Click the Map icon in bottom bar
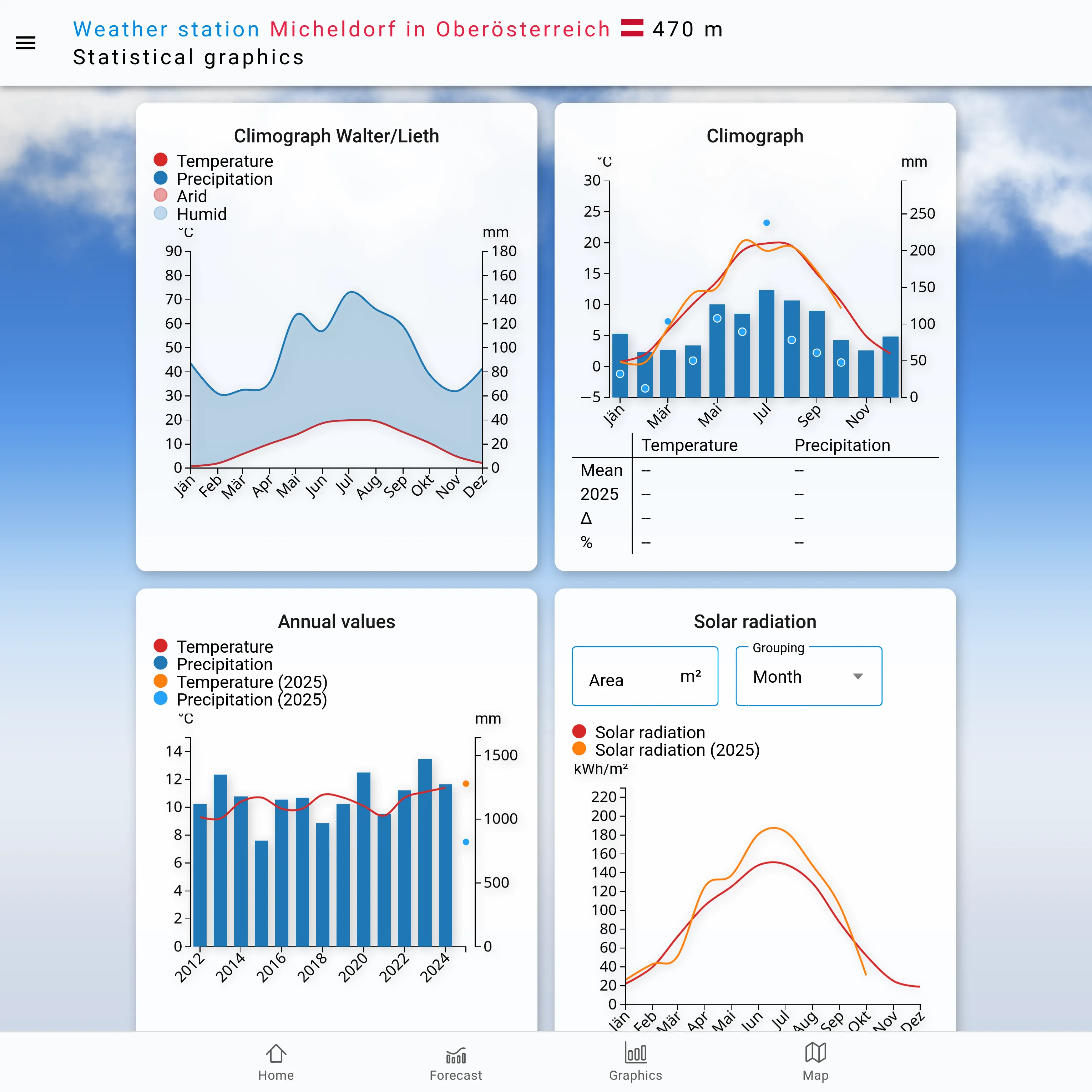This screenshot has width=1092, height=1092. pyautogui.click(x=815, y=1053)
